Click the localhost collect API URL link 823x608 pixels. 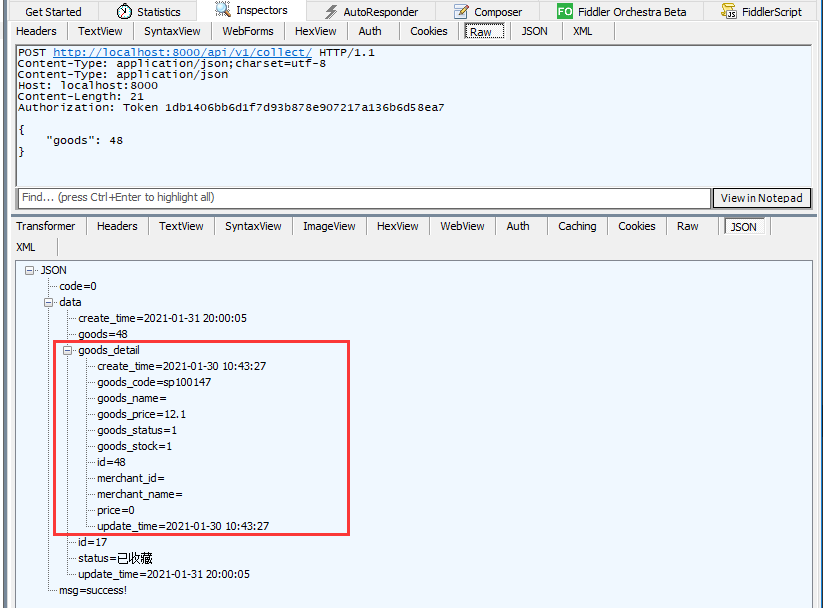click(x=182, y=52)
